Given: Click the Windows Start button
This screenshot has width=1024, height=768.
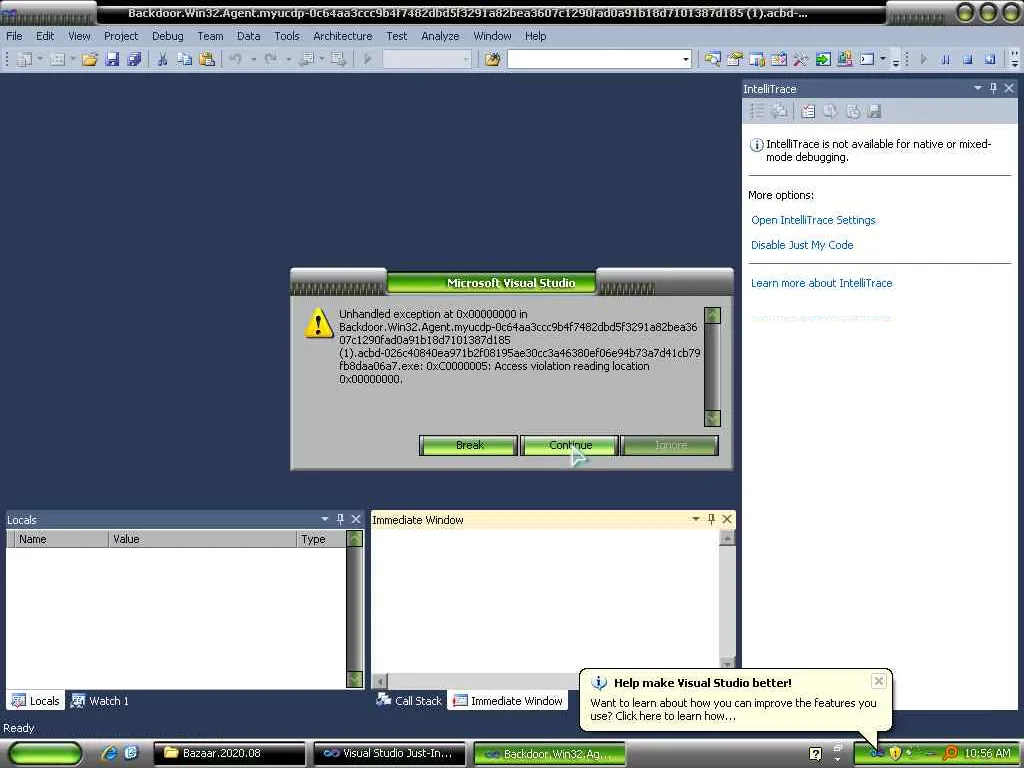Looking at the screenshot, I should tap(45, 754).
